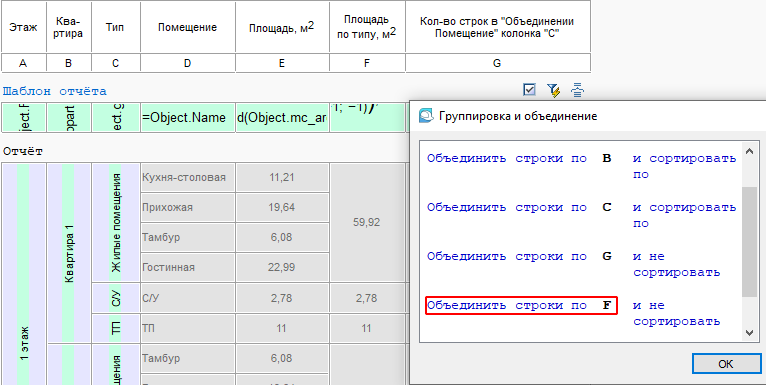Select 'Объединить строки по F' link
This screenshot has height=385, width=766.
click(x=521, y=306)
